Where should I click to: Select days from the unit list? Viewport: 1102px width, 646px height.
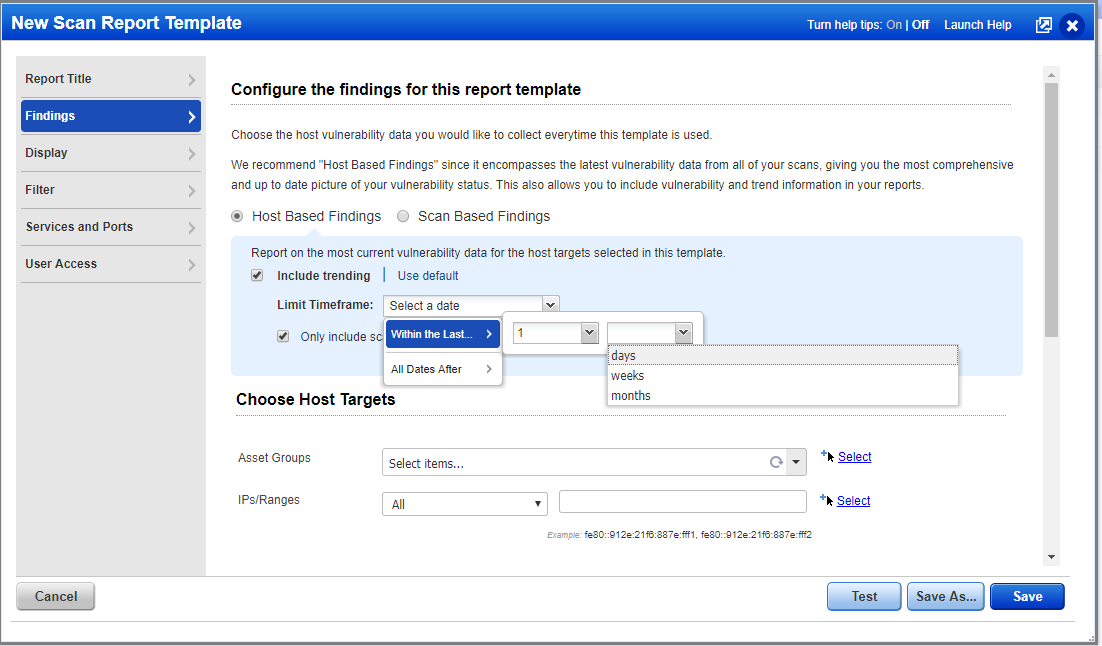[x=782, y=356]
